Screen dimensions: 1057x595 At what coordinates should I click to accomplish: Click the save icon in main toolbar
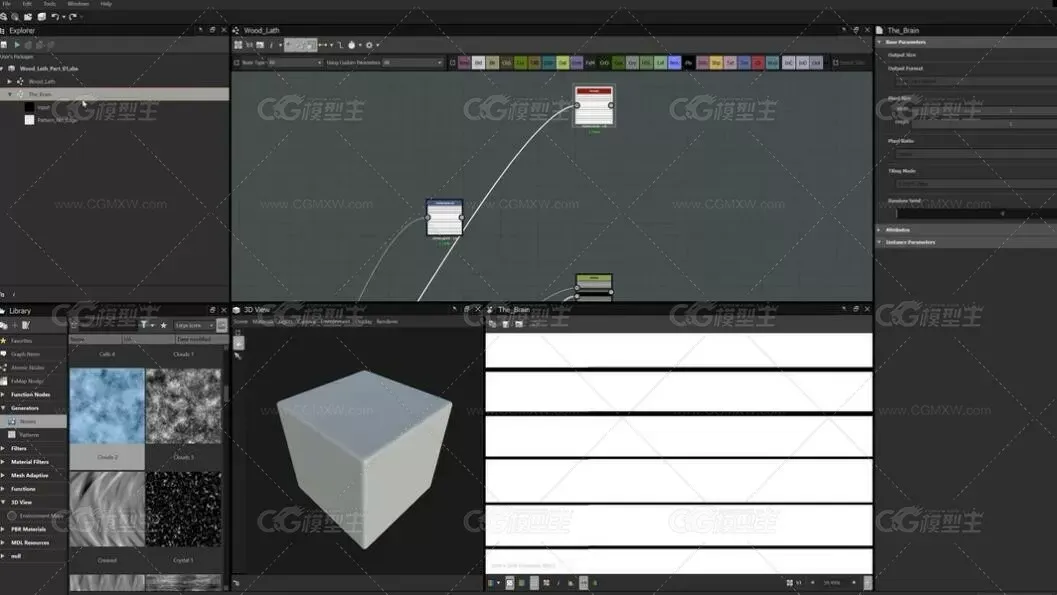pyautogui.click(x=41, y=17)
